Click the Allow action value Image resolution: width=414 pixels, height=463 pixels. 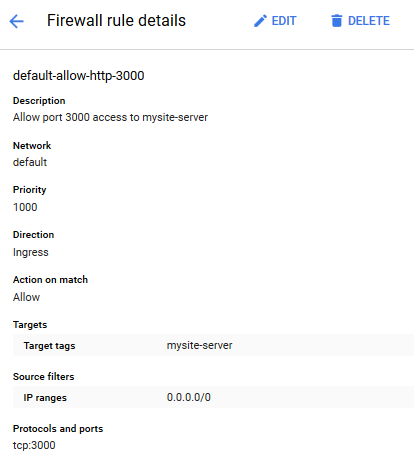[x=26, y=297]
